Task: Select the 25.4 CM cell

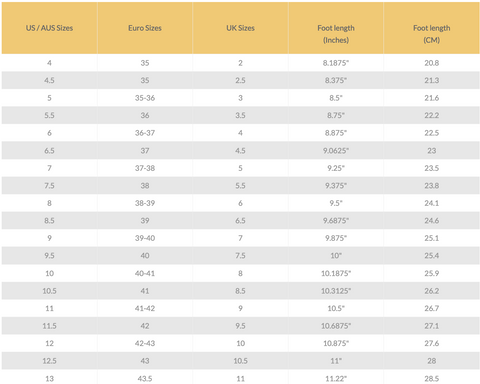Action: 432,256
